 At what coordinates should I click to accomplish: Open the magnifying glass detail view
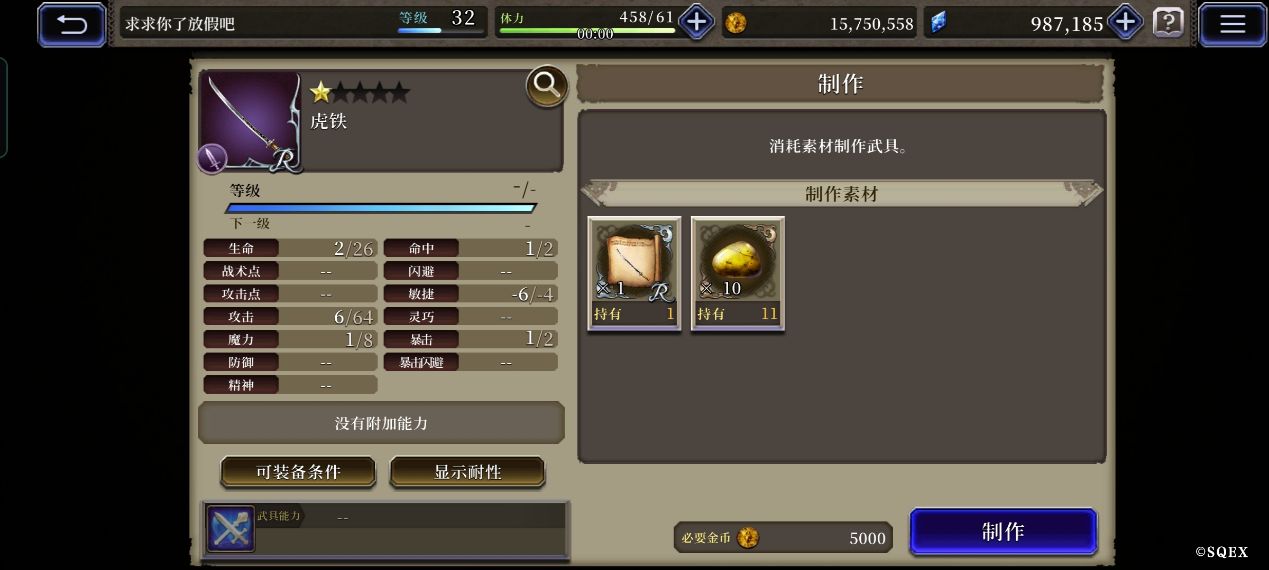(x=547, y=87)
